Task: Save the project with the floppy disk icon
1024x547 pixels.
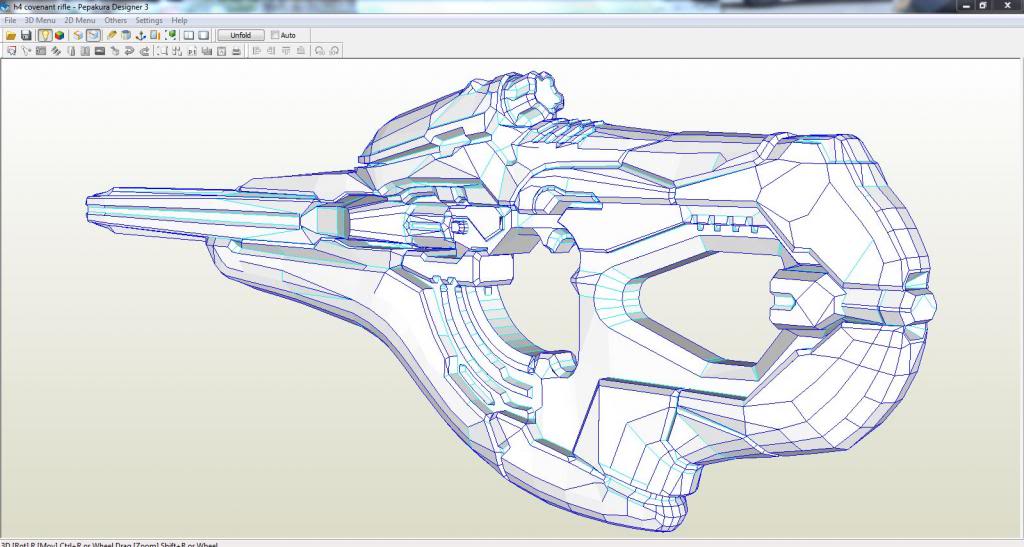Action: coord(26,35)
